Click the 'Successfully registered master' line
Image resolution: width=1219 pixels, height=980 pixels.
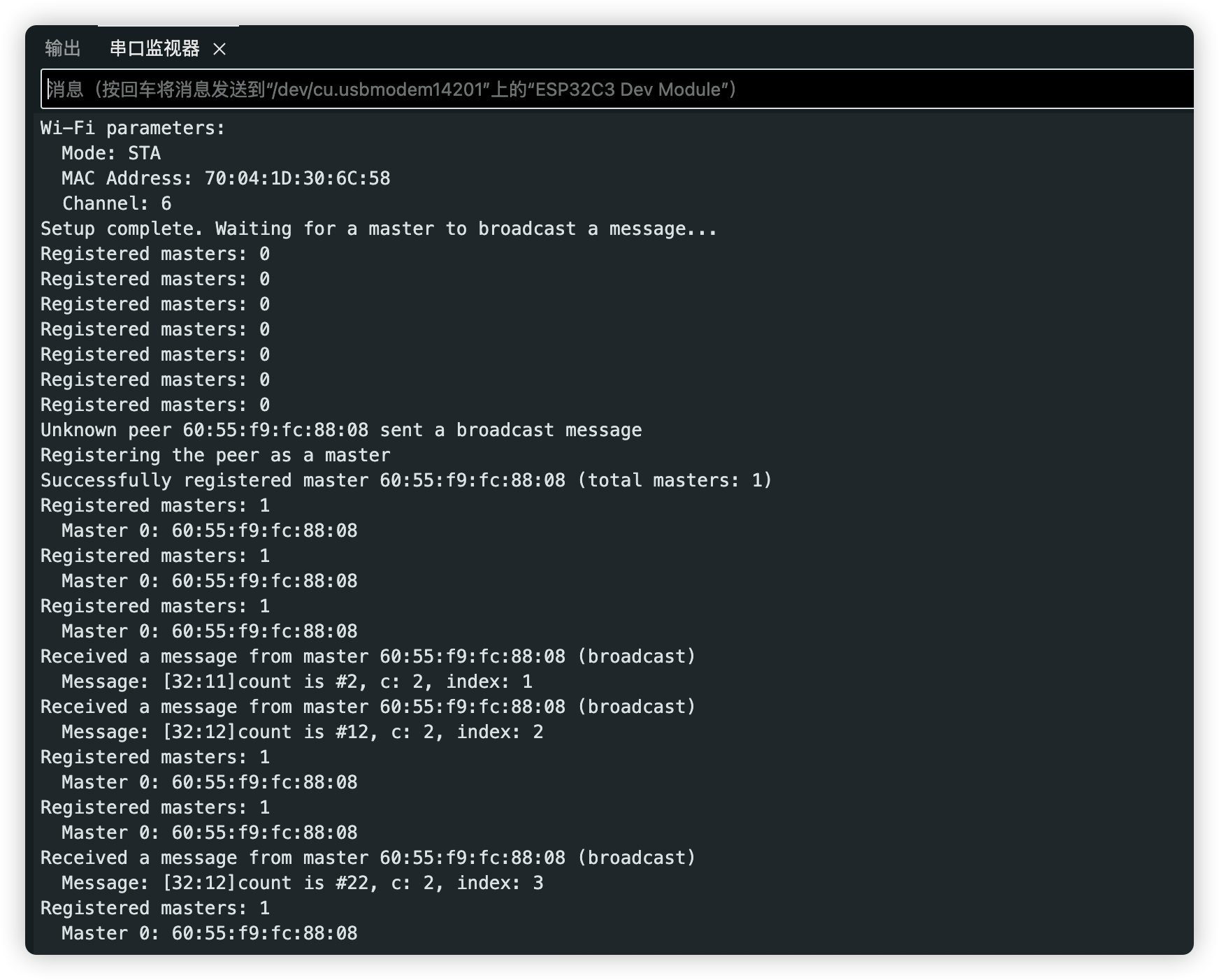click(x=405, y=481)
